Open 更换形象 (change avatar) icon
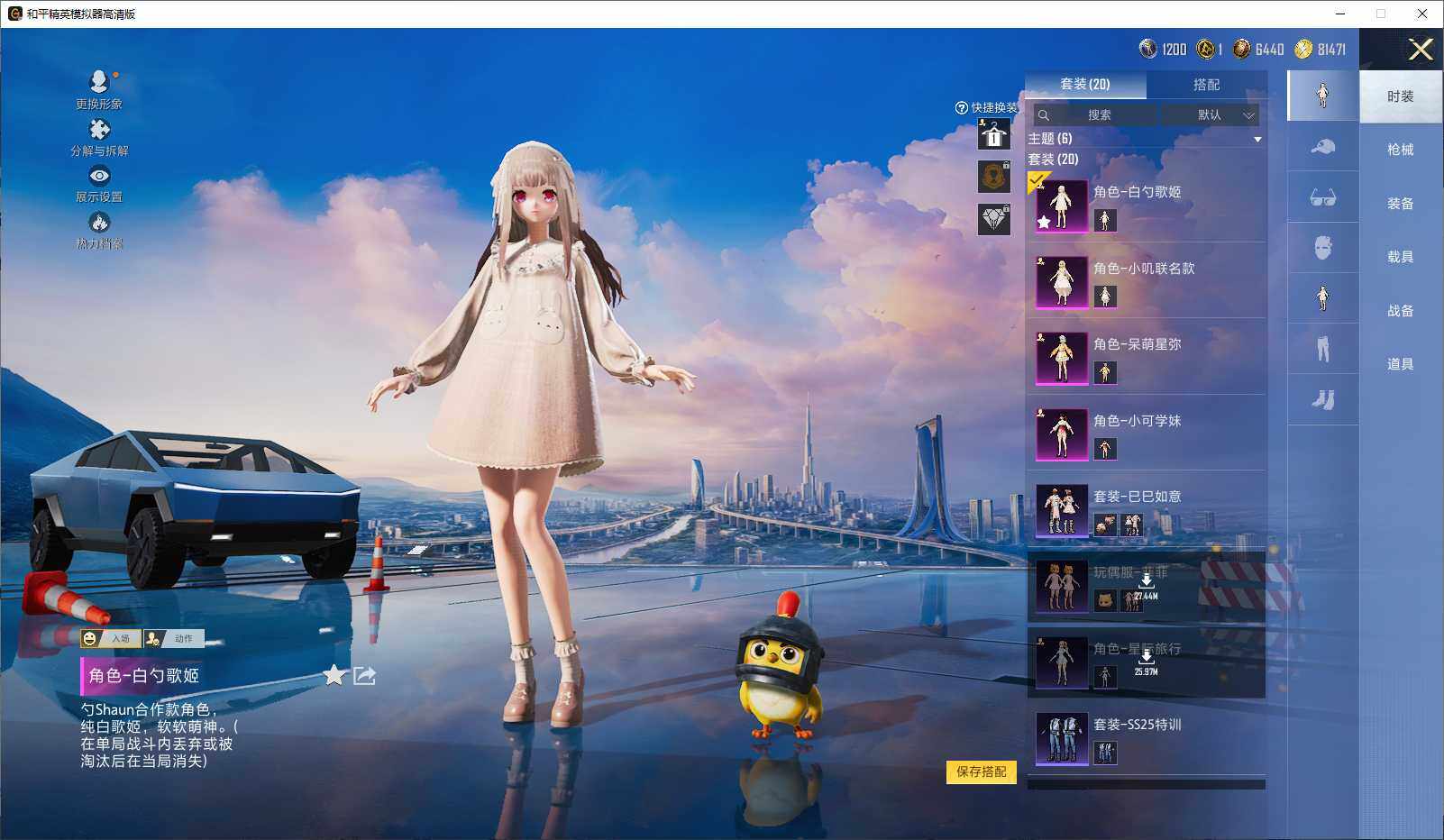1444x840 pixels. tap(99, 82)
